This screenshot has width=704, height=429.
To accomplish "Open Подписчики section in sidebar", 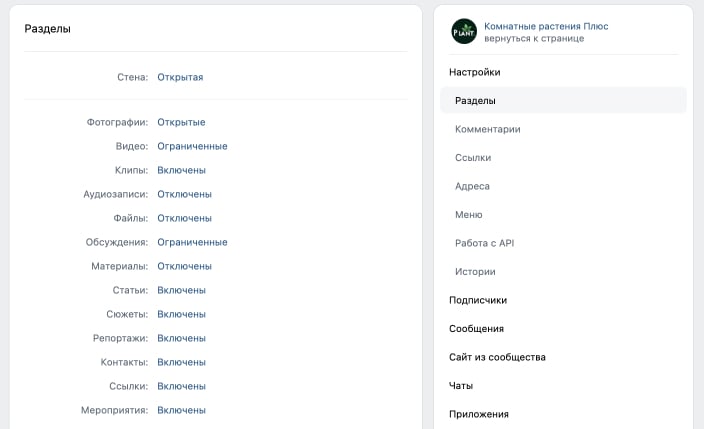I will [478, 300].
